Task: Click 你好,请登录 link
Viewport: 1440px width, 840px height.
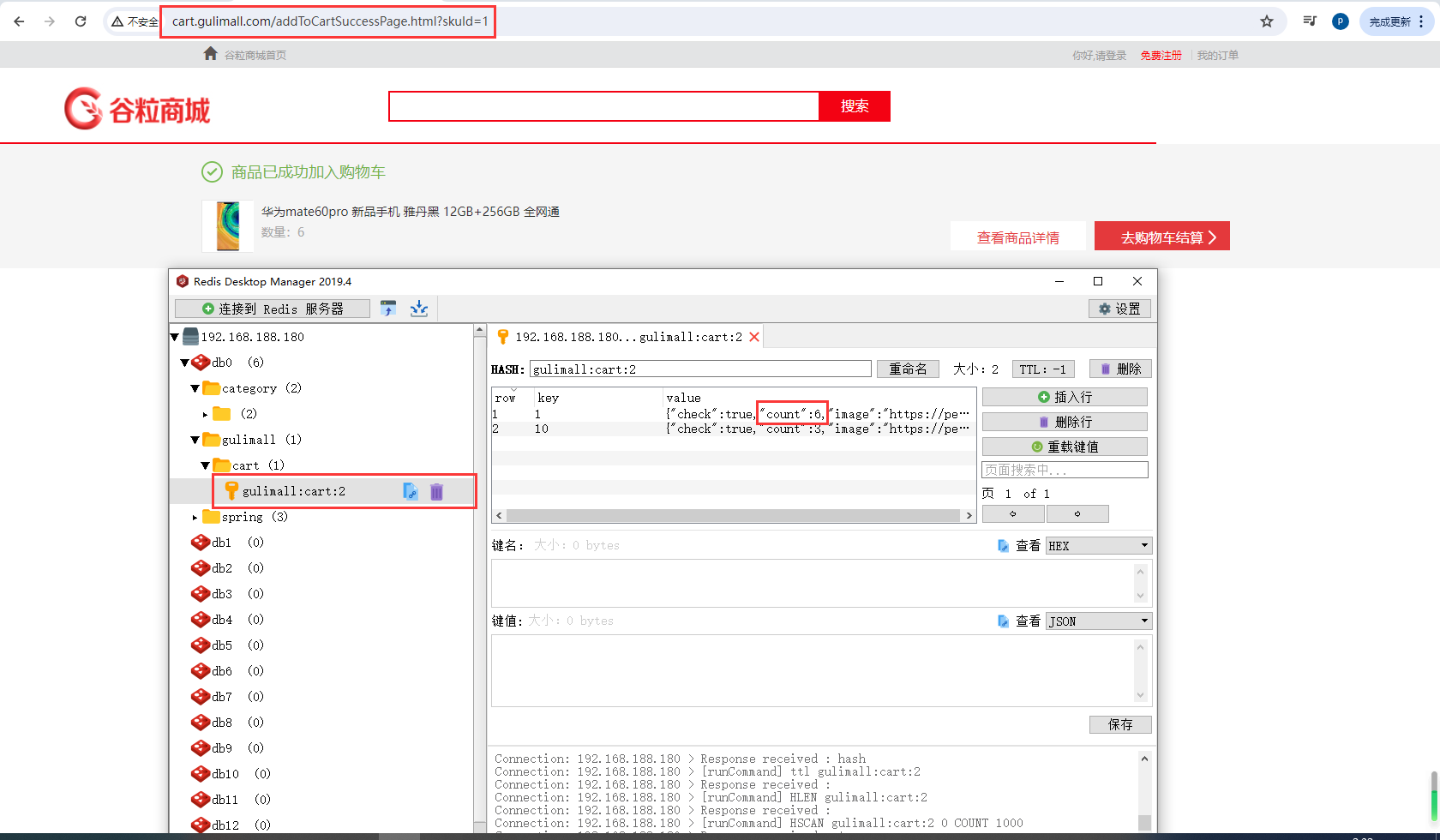Action: tap(1099, 55)
